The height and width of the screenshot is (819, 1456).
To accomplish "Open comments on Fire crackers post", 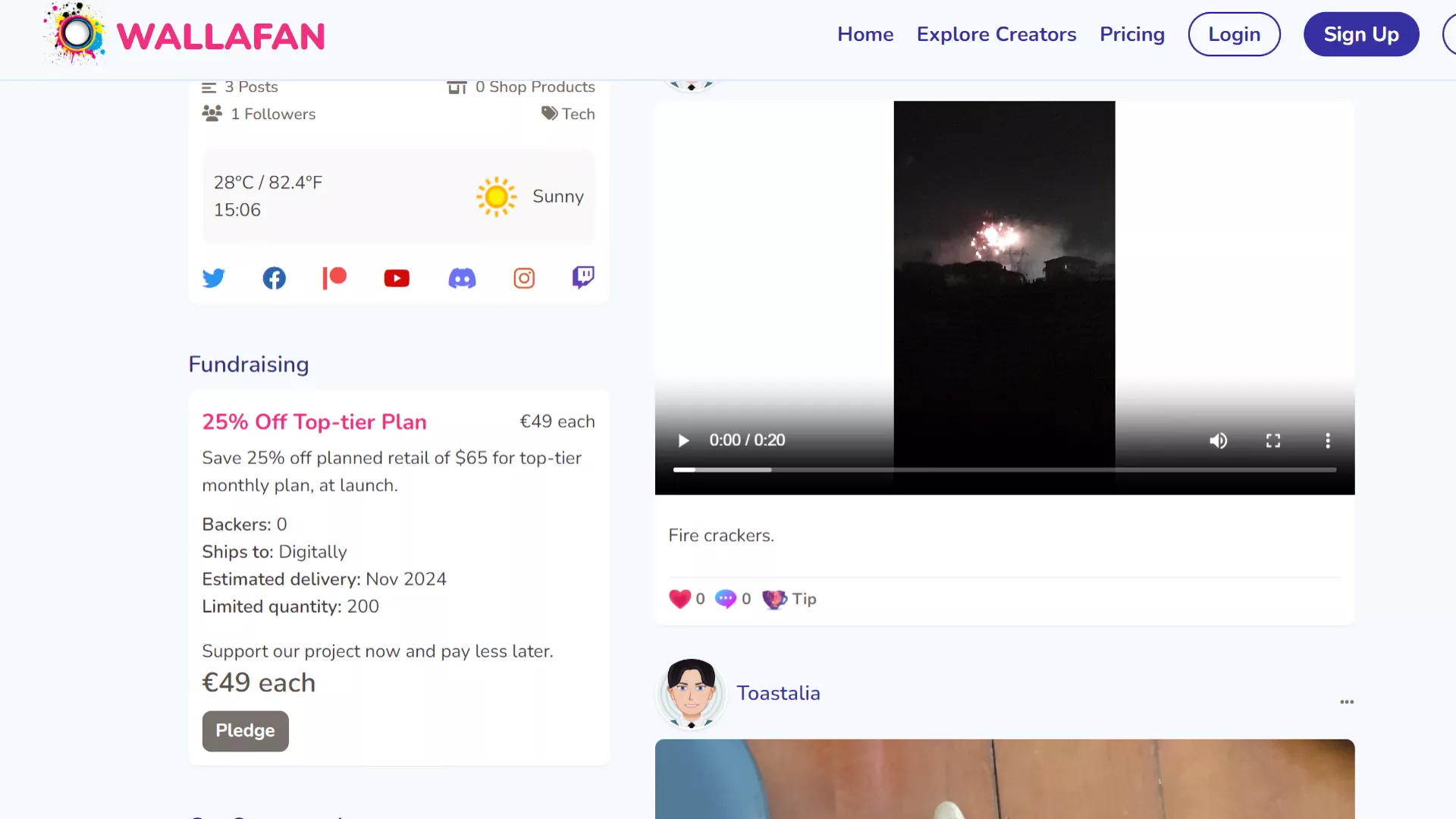I will click(726, 599).
